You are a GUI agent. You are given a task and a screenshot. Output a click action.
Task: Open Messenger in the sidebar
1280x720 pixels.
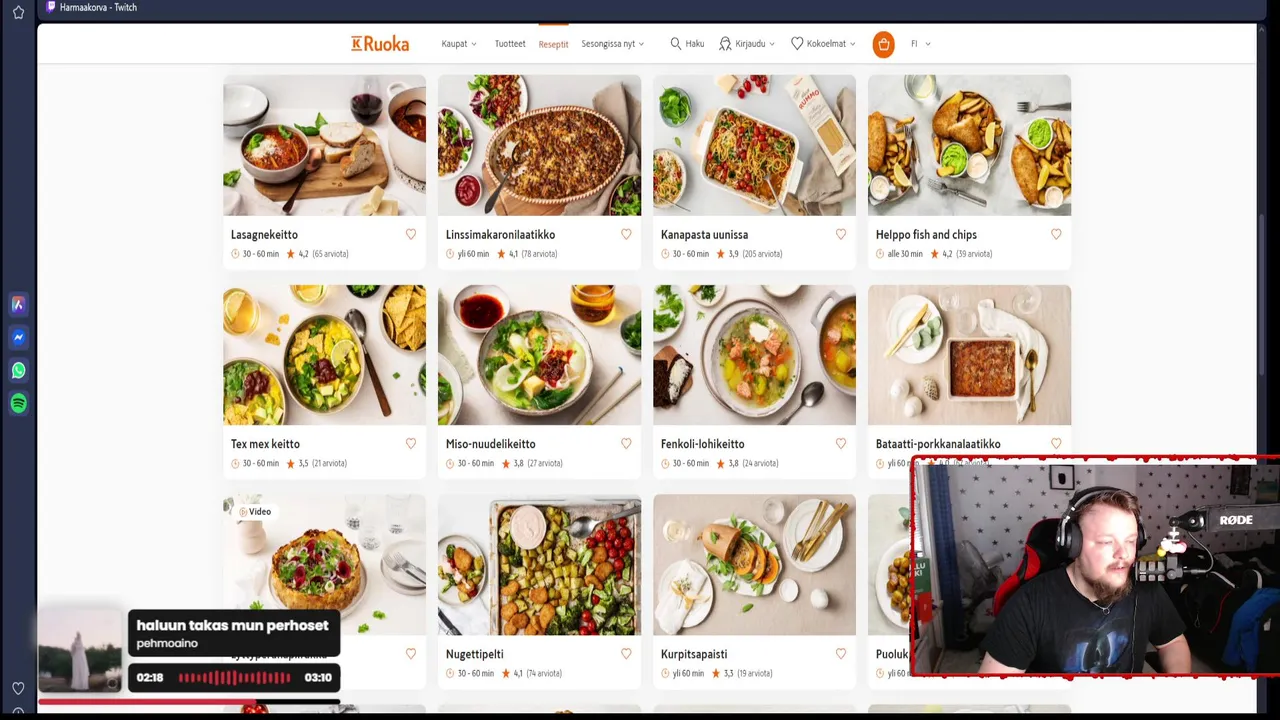click(x=18, y=337)
